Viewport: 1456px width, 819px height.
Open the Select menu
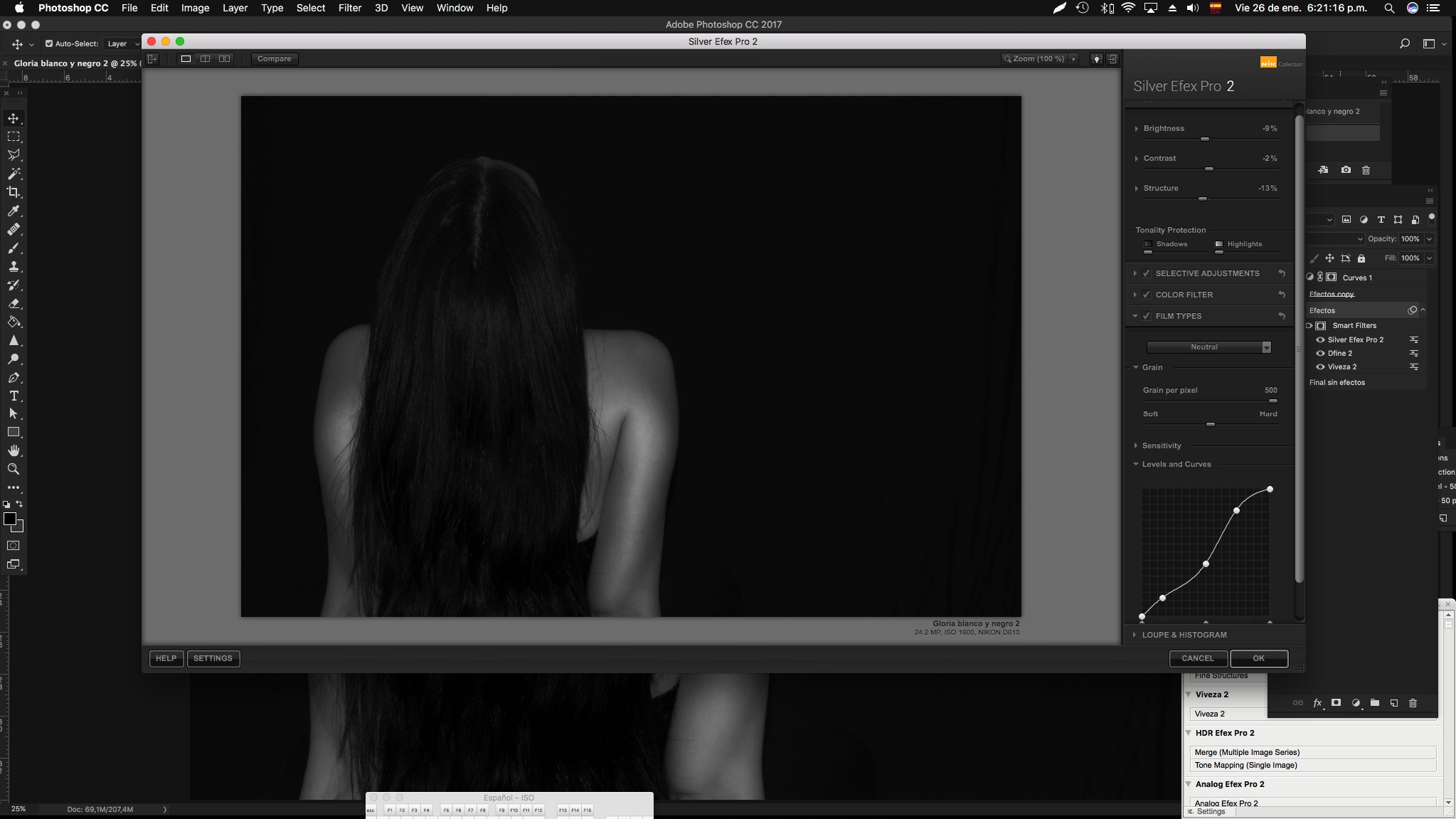click(x=311, y=8)
